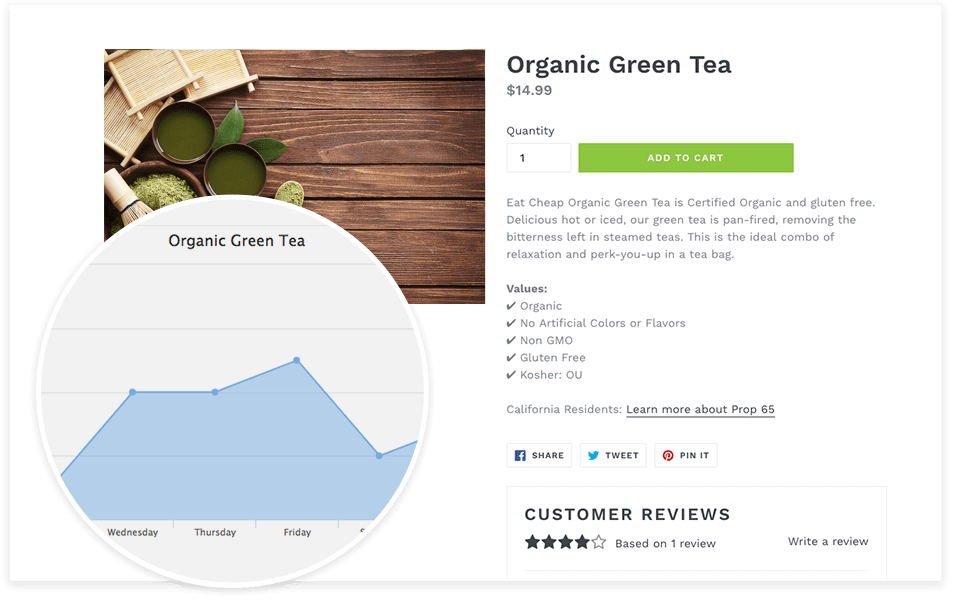The height and width of the screenshot is (601, 953).
Task: Click the Twitter bird icon
Action: (593, 456)
